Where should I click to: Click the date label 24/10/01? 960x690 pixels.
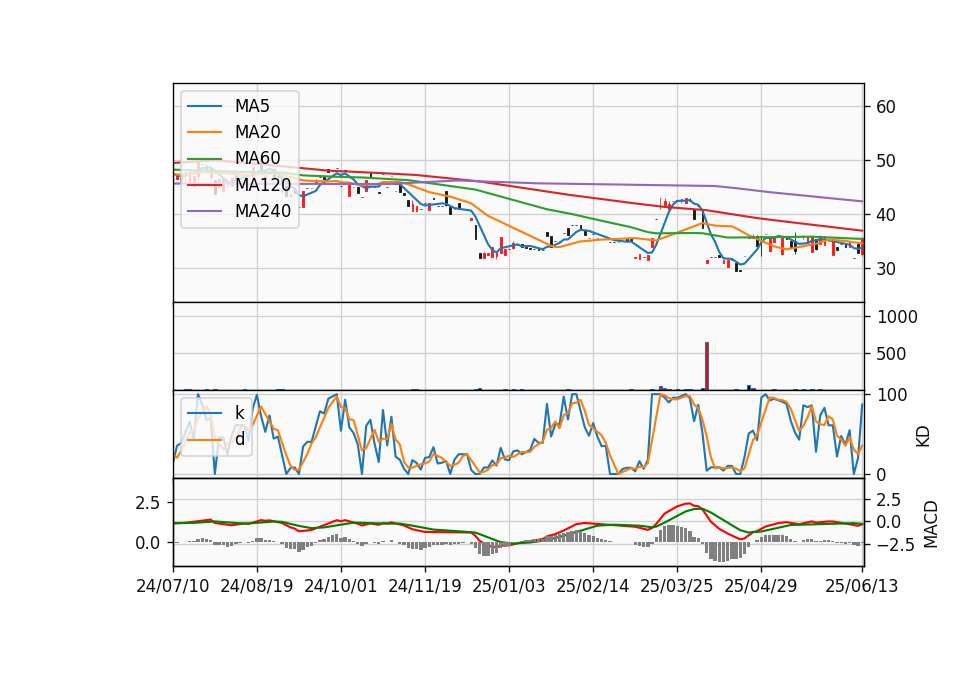[340, 586]
